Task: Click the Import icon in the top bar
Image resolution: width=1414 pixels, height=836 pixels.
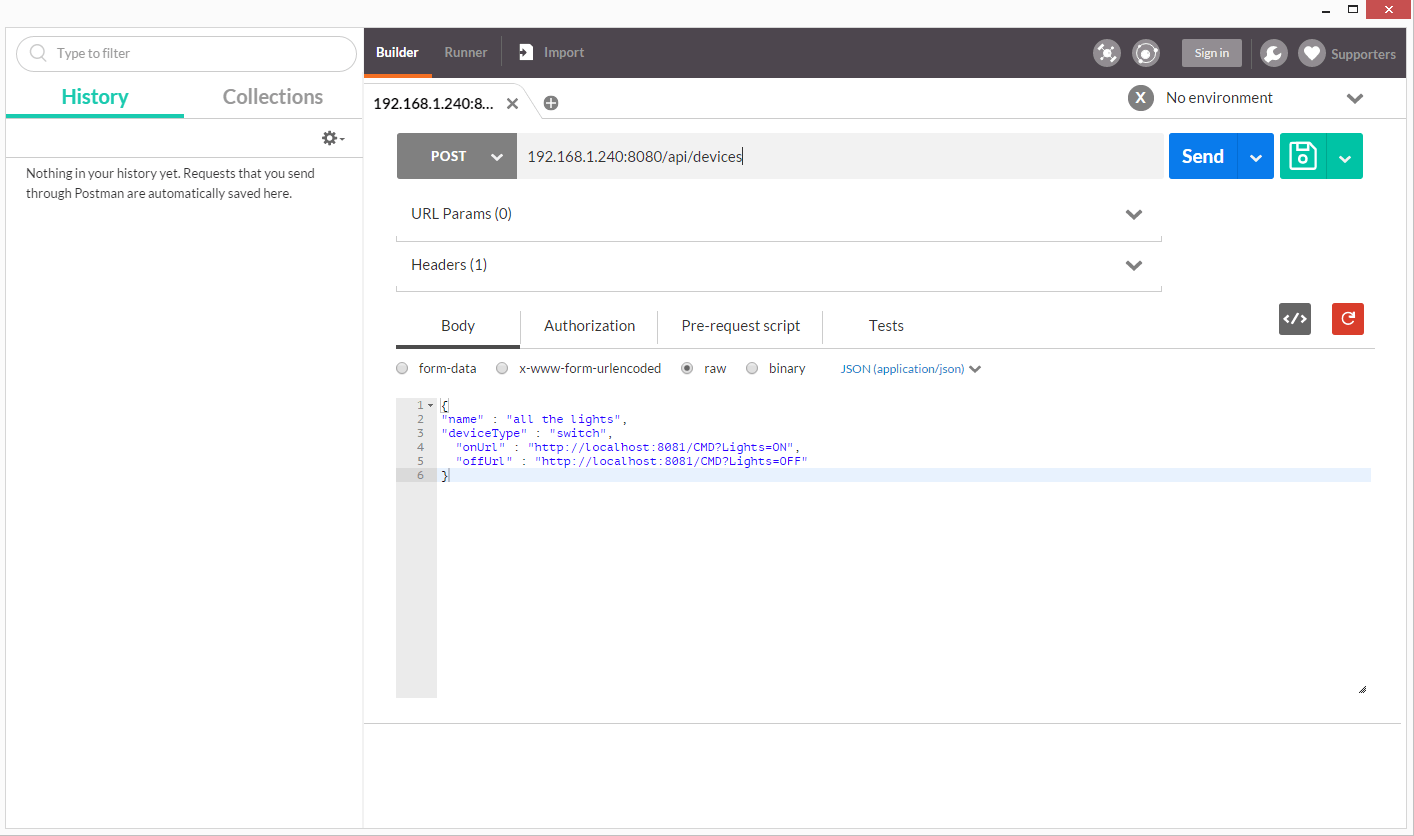Action: (524, 52)
